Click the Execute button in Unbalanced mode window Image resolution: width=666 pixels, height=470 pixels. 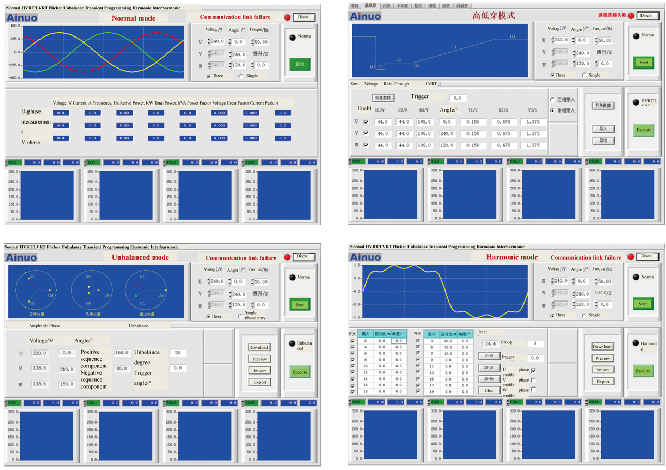[x=300, y=372]
